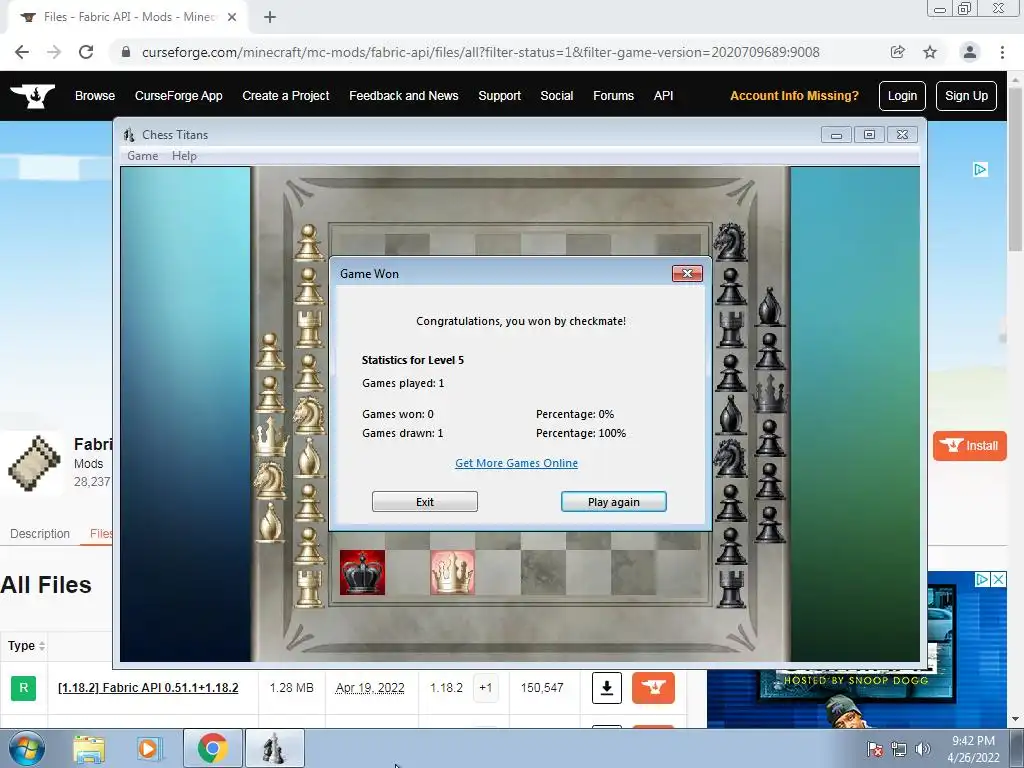
Task: Click the Login button
Action: [x=902, y=96]
